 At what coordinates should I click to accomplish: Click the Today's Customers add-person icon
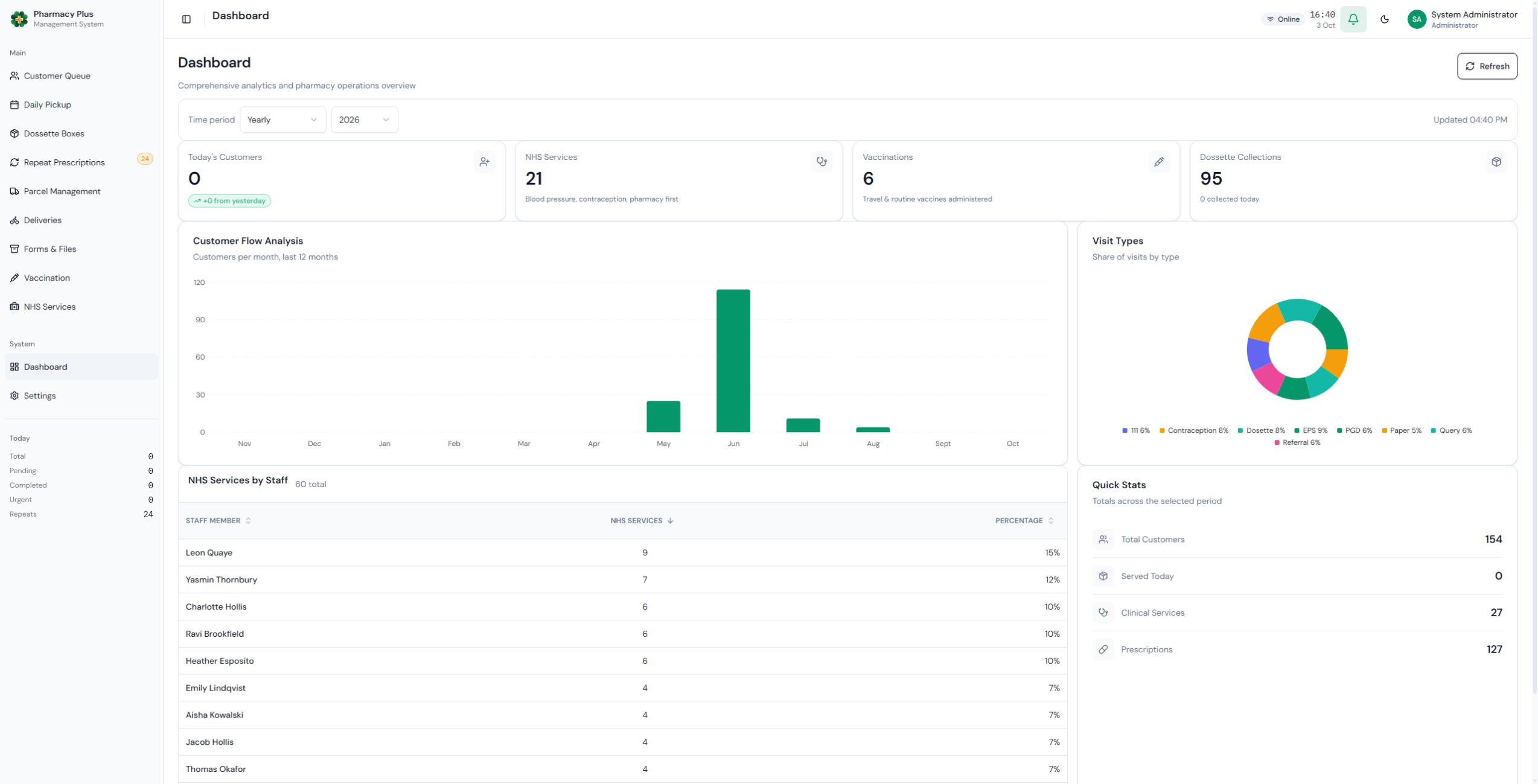(x=485, y=162)
